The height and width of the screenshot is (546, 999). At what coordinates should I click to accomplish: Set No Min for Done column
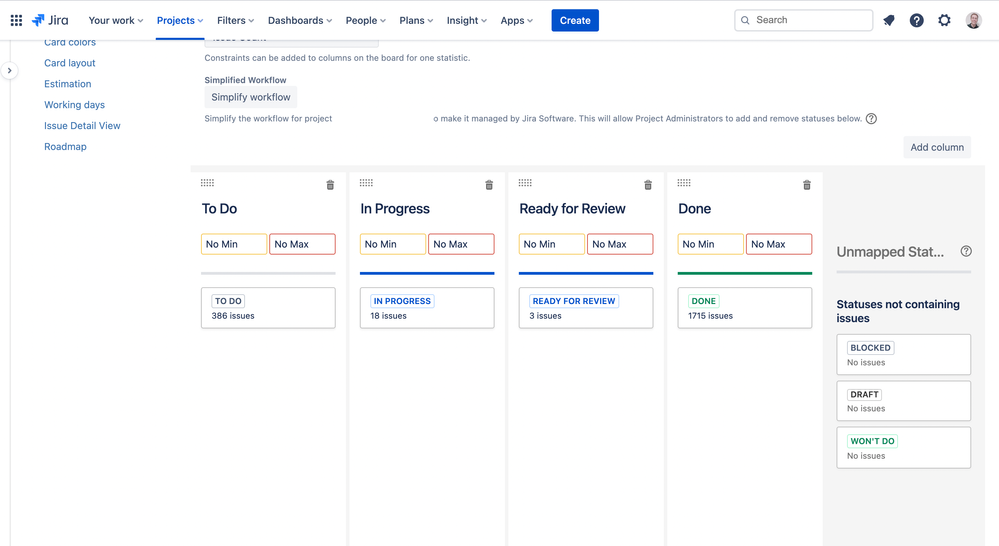click(710, 244)
